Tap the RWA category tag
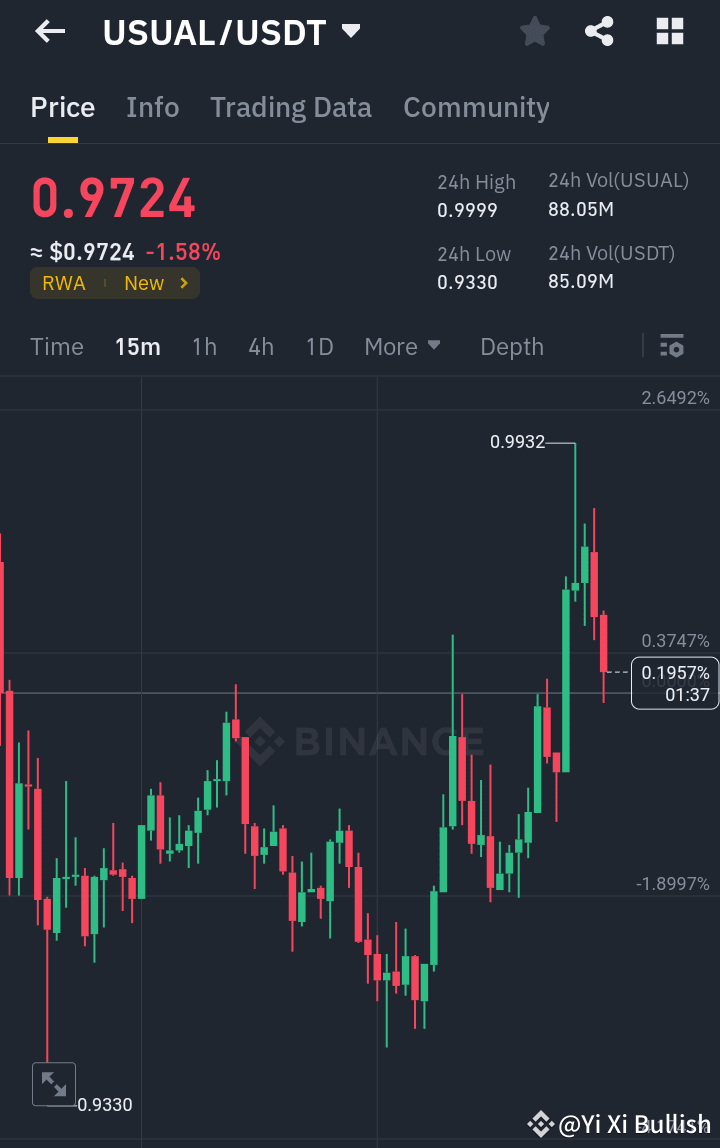 click(64, 283)
